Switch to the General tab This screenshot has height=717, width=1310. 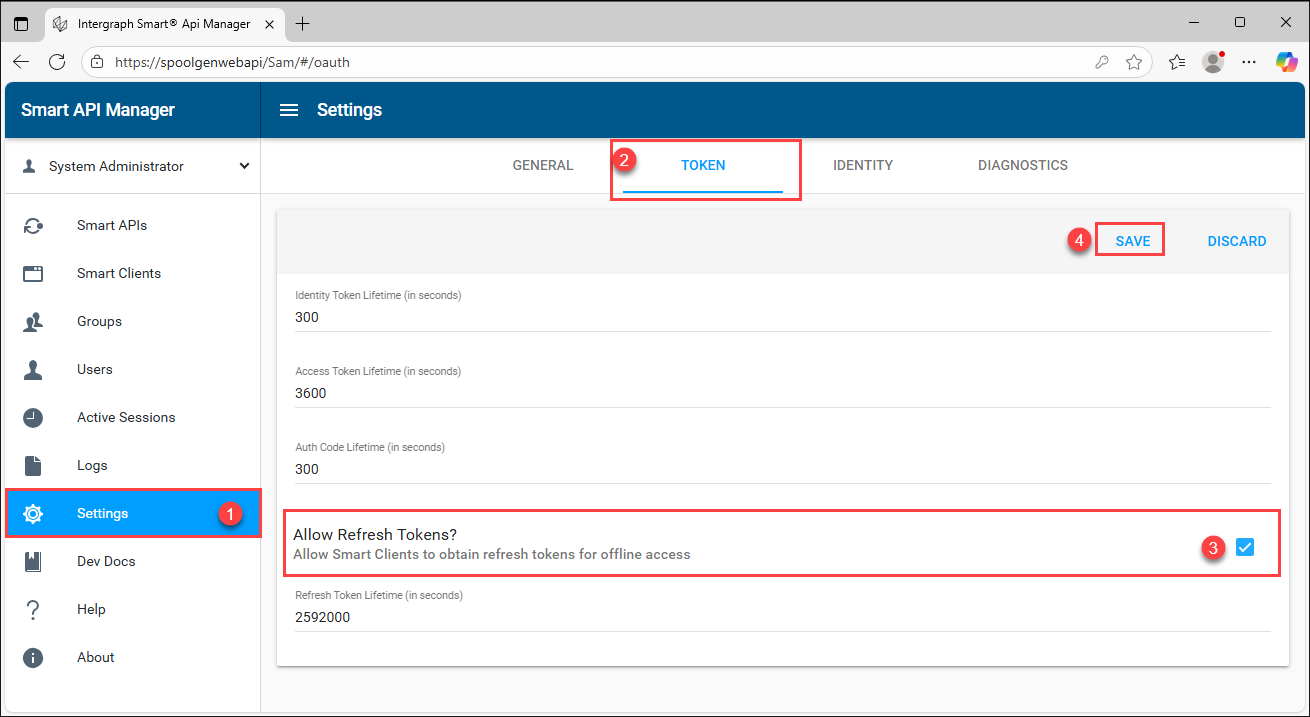pos(543,166)
